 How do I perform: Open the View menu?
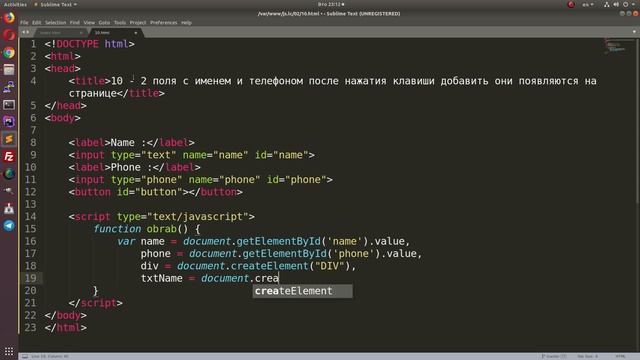(x=89, y=22)
